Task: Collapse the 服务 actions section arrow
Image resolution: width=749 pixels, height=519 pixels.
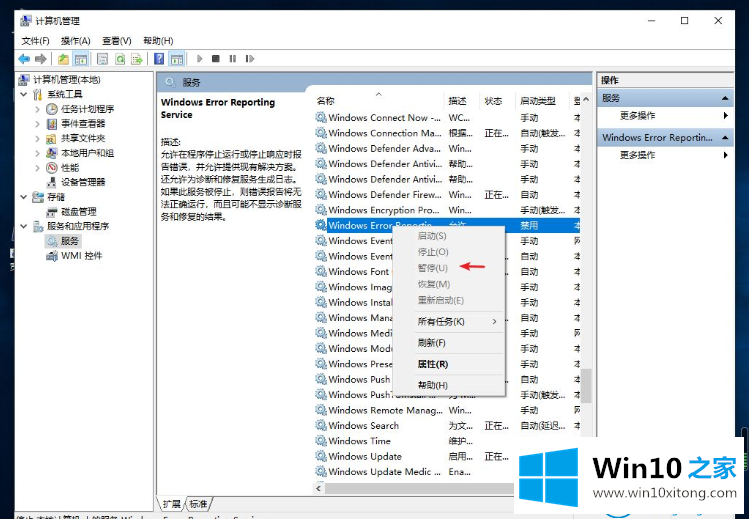Action: click(x=725, y=98)
